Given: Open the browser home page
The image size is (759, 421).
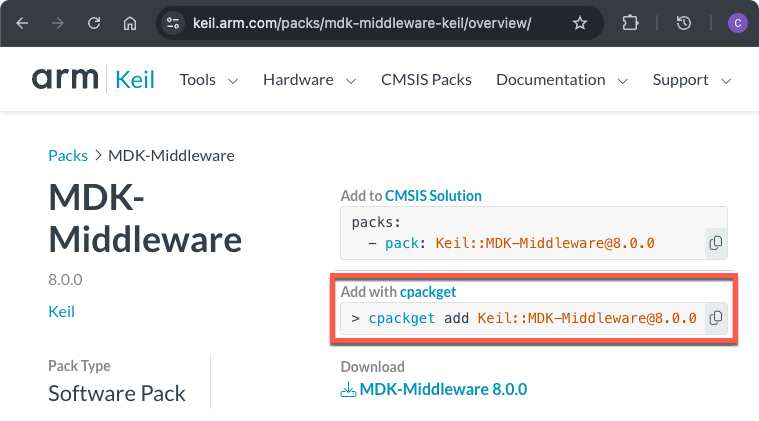Looking at the screenshot, I should point(130,23).
